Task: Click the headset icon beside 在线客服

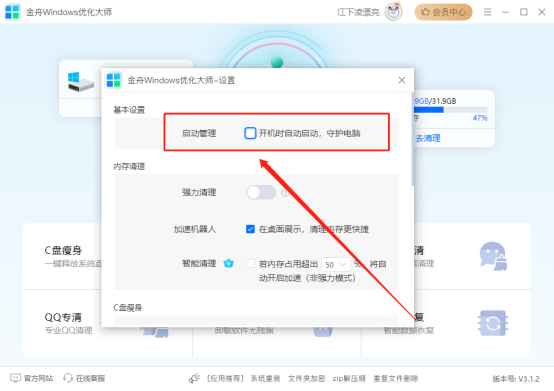Action: (68, 378)
